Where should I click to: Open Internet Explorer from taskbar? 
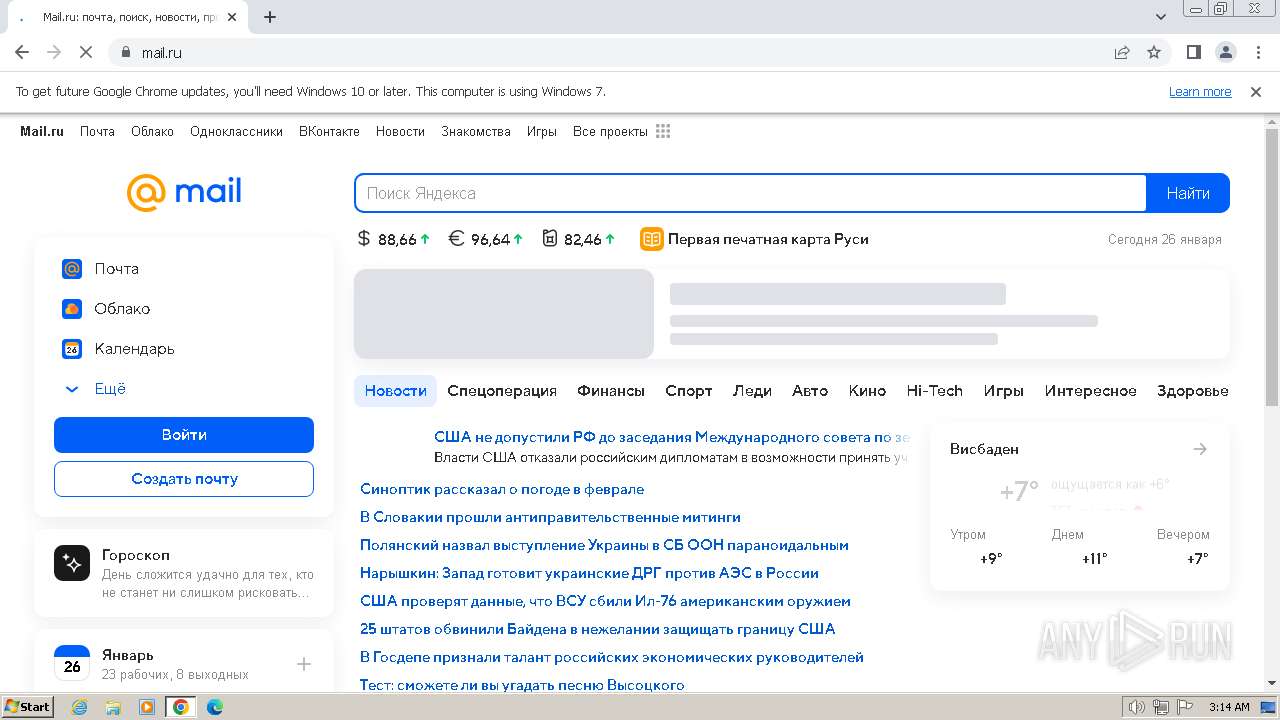pyautogui.click(x=80, y=707)
